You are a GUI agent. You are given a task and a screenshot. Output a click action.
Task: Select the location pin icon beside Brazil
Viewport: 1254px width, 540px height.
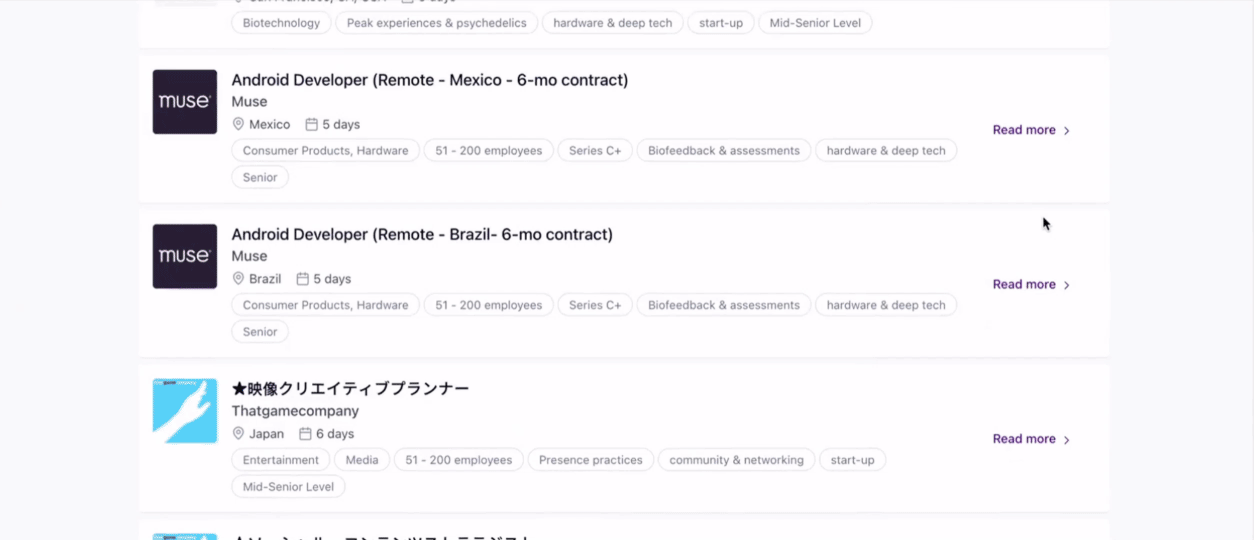(238, 279)
